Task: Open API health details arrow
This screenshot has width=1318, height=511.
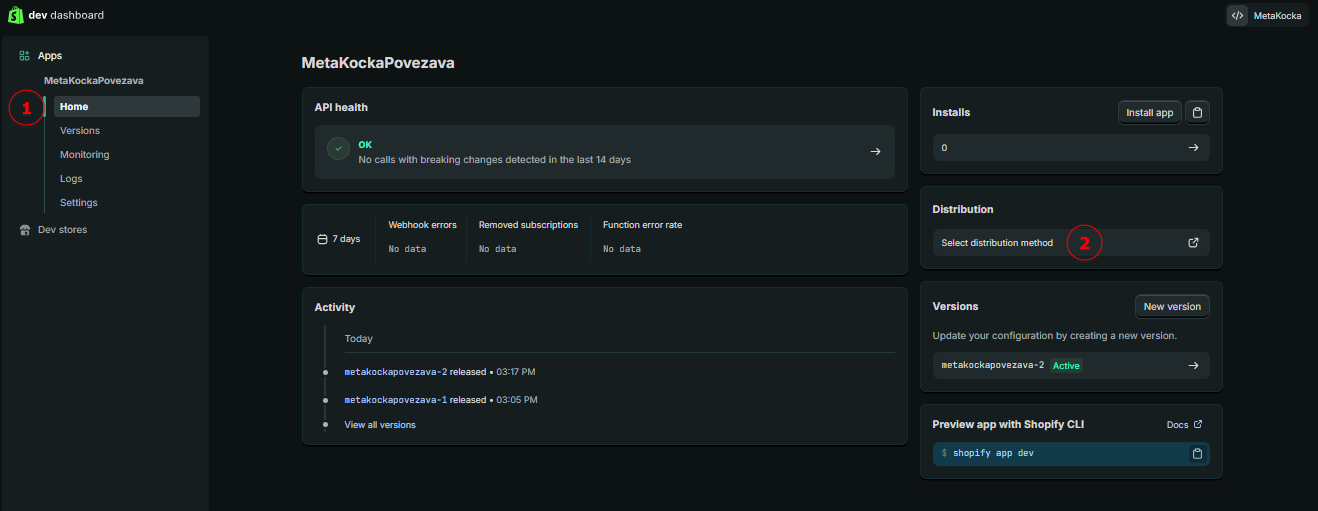Action: 875,152
